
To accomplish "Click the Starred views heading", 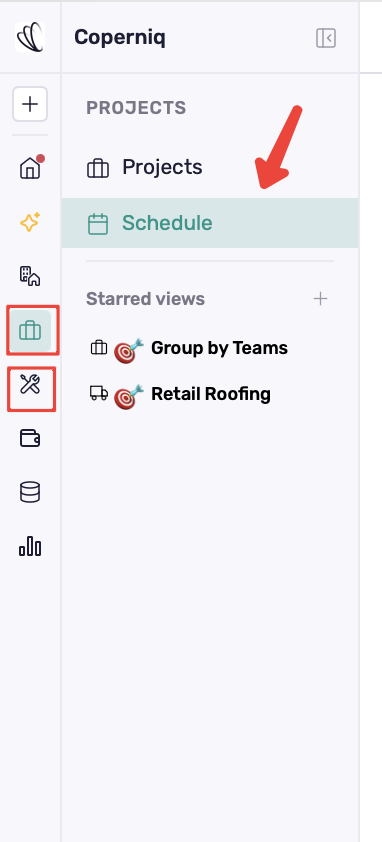I will (146, 299).
